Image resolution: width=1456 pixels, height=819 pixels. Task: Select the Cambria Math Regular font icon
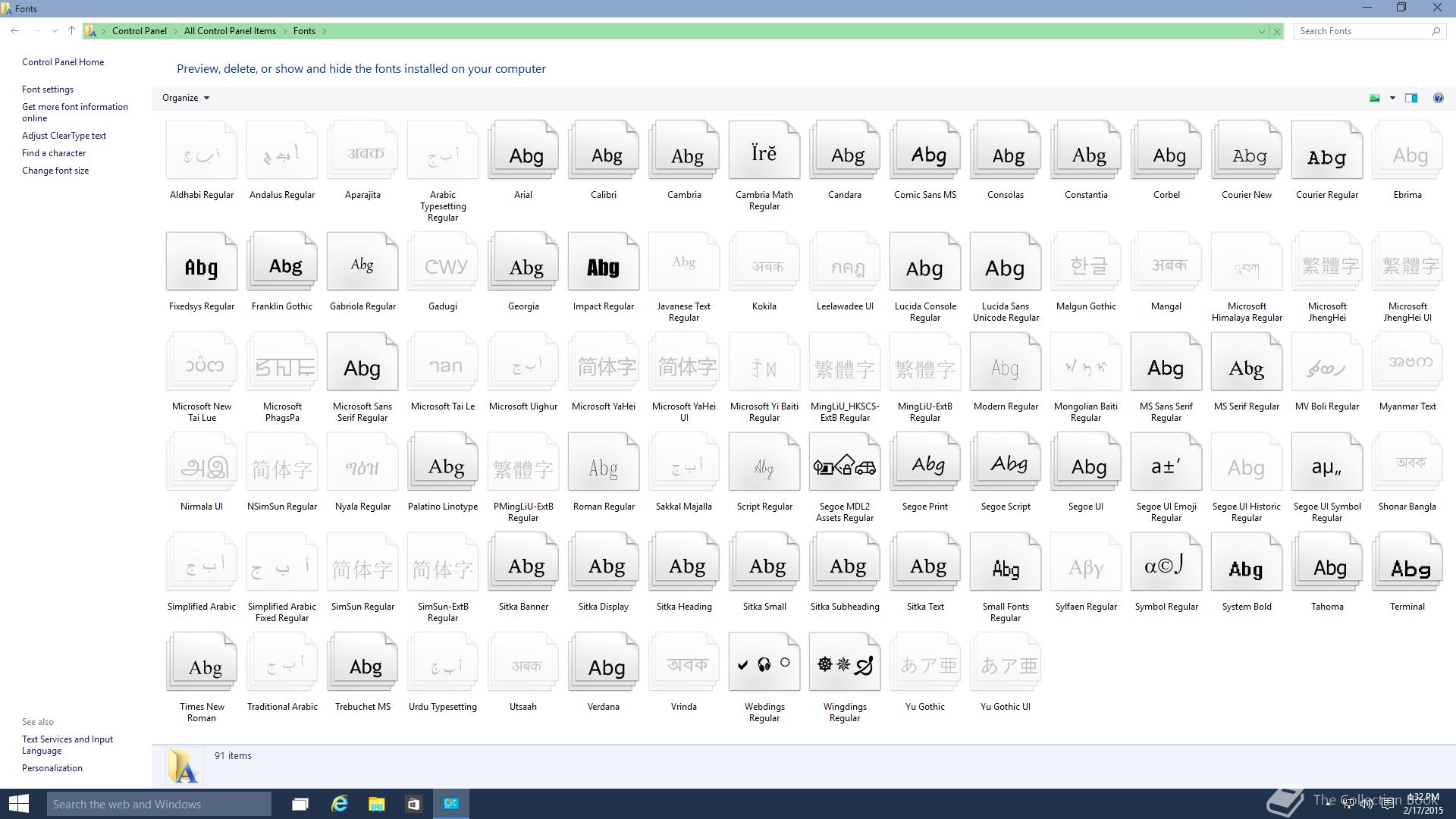pyautogui.click(x=764, y=150)
